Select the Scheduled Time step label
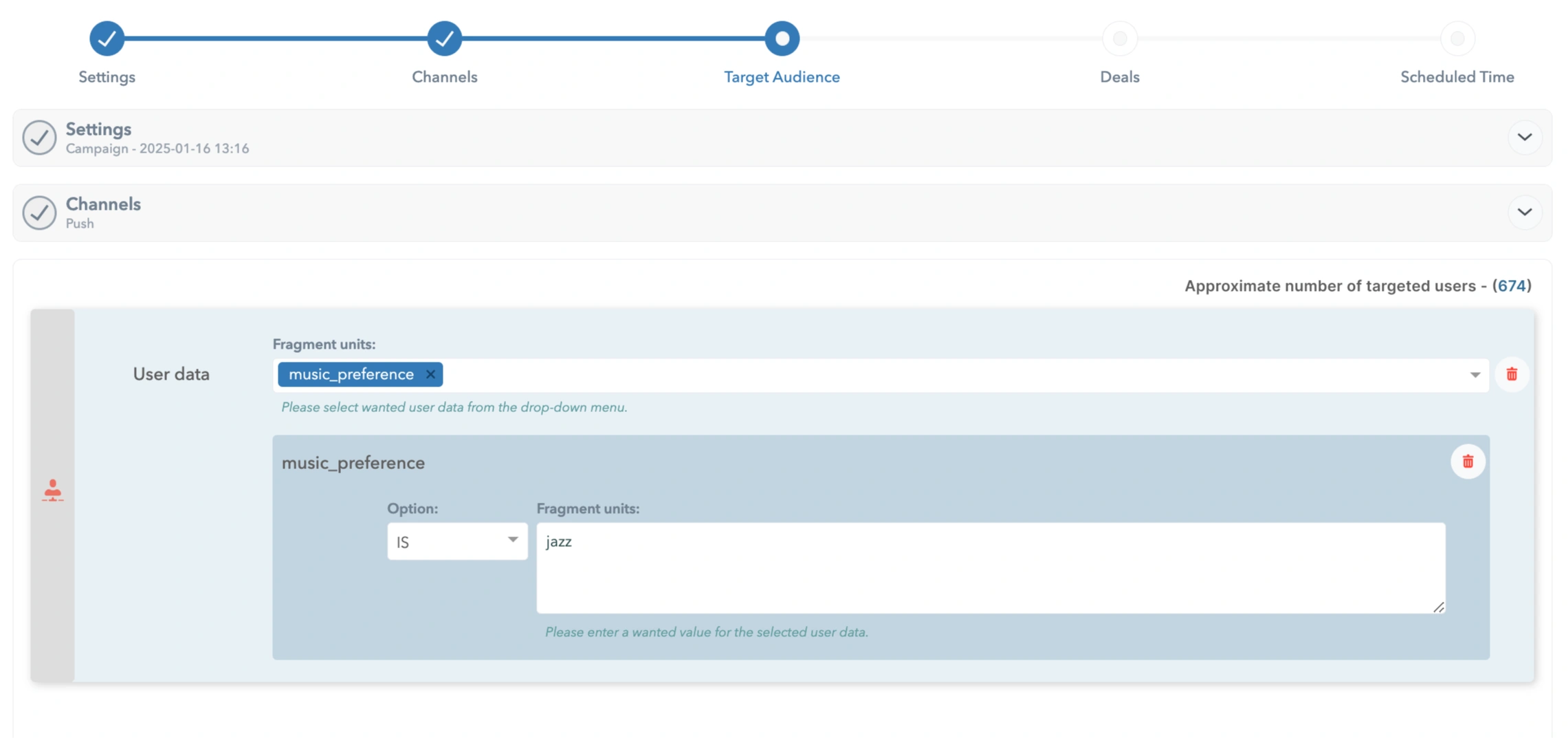Screen dimensions: 1568x738 [1456, 77]
